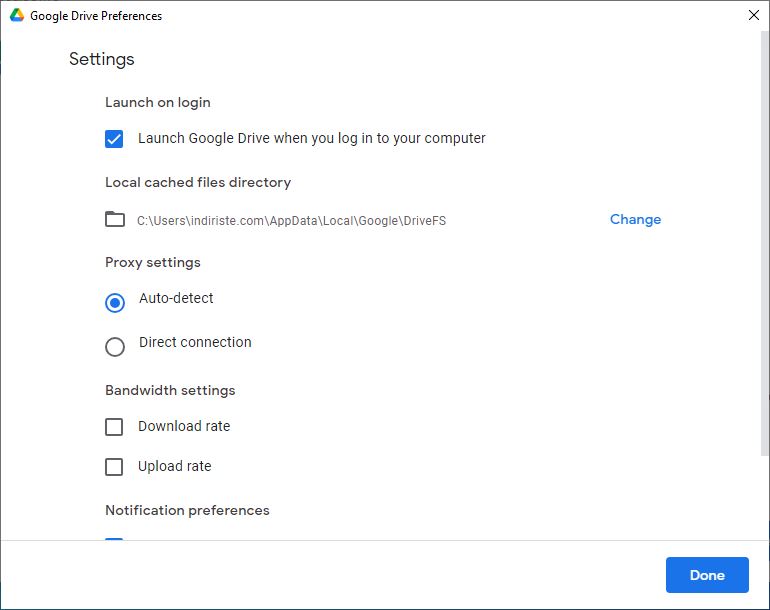Enable the Upload rate checkbox
770x610 pixels.
click(x=114, y=467)
